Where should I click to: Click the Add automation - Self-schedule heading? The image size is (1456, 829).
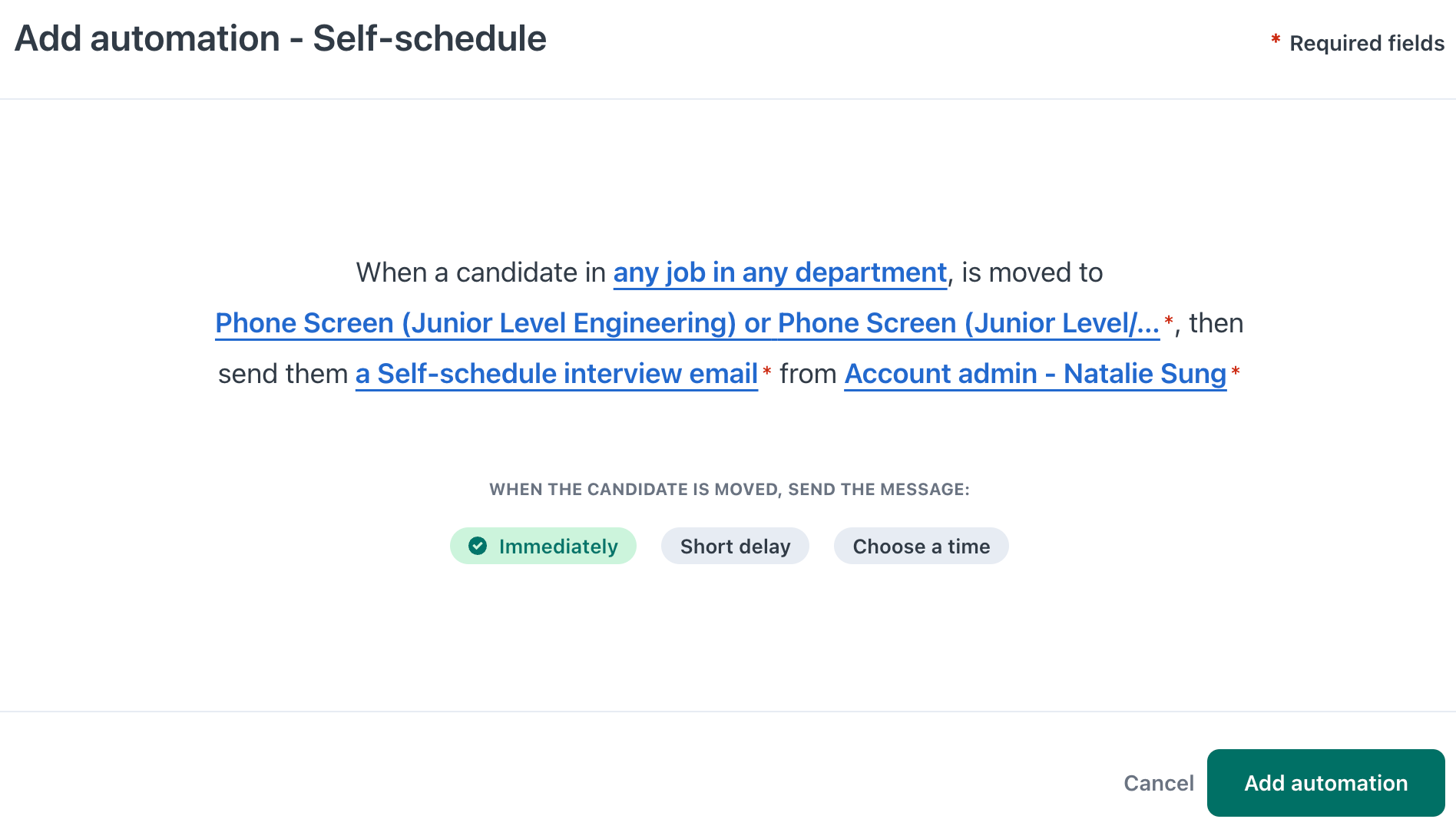280,38
